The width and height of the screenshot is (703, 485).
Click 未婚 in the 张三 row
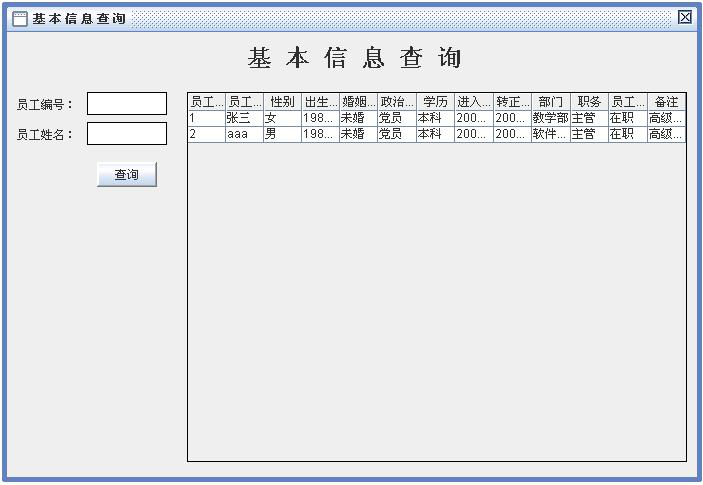[359, 118]
